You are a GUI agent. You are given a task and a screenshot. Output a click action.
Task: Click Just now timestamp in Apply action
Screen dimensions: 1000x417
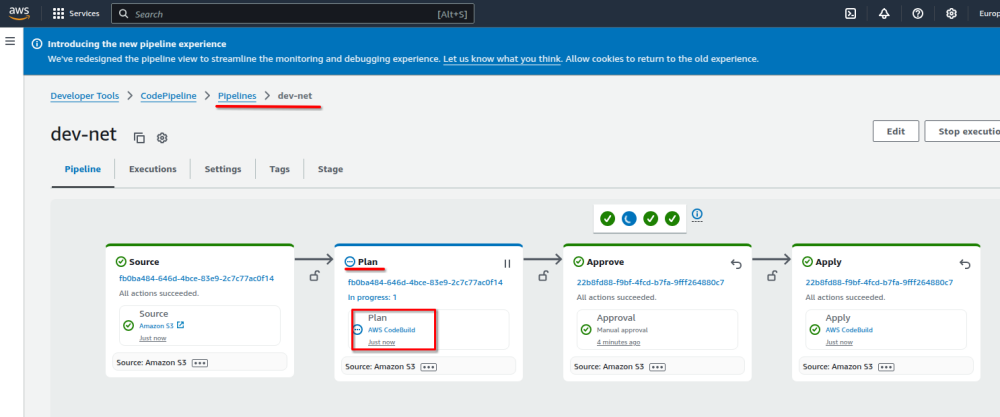coord(839,342)
